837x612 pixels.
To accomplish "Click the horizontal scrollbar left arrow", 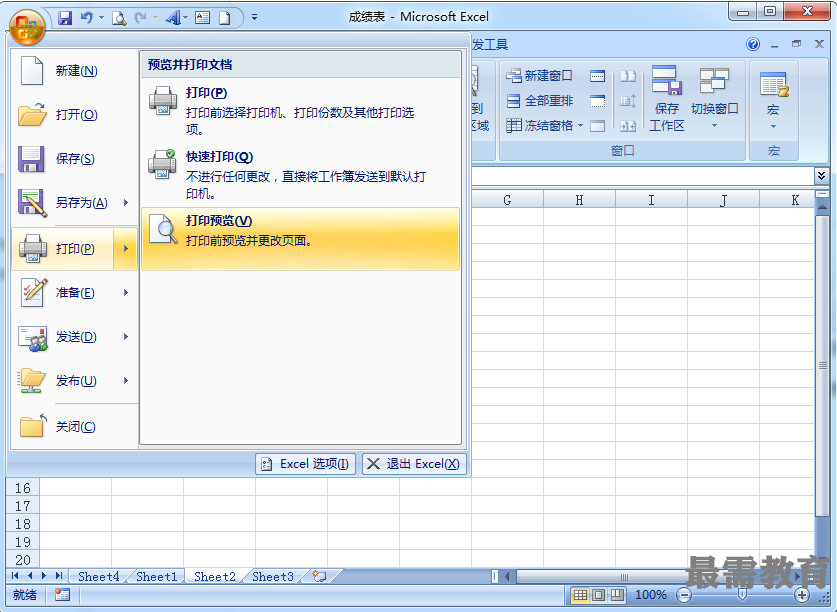I will pyautogui.click(x=507, y=577).
